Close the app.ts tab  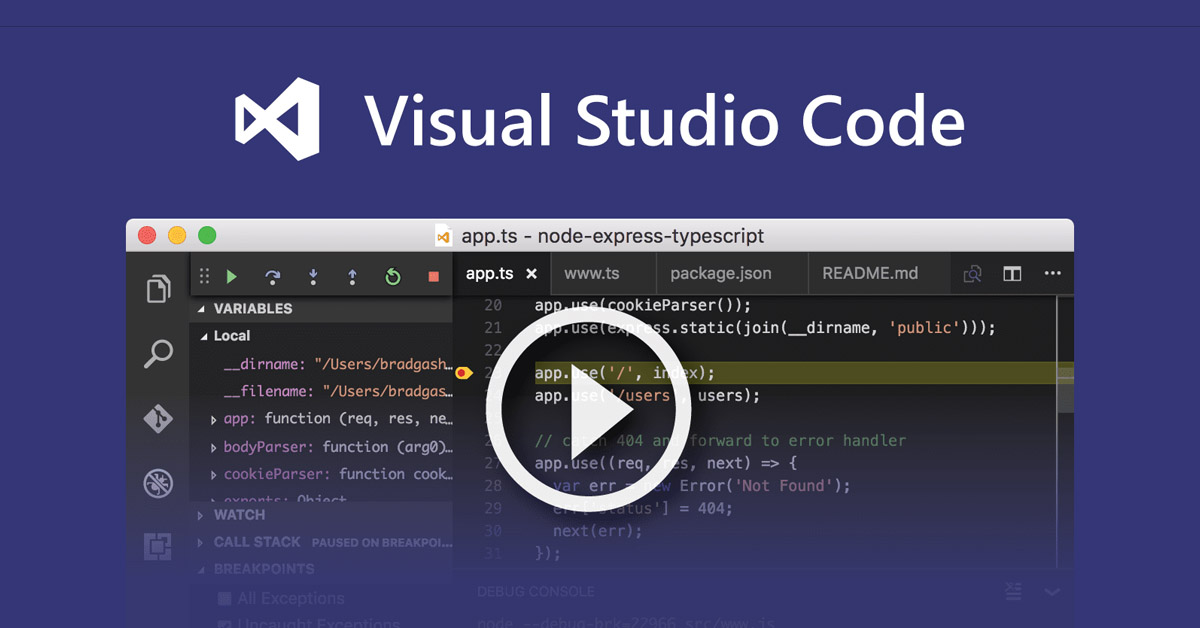pyautogui.click(x=532, y=274)
